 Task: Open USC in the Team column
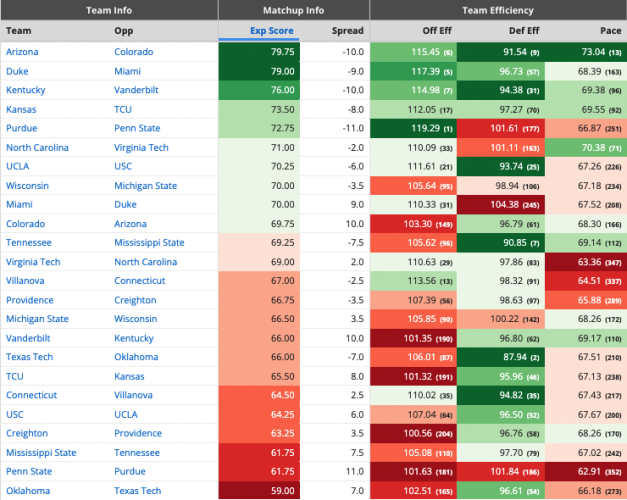(x=15, y=414)
